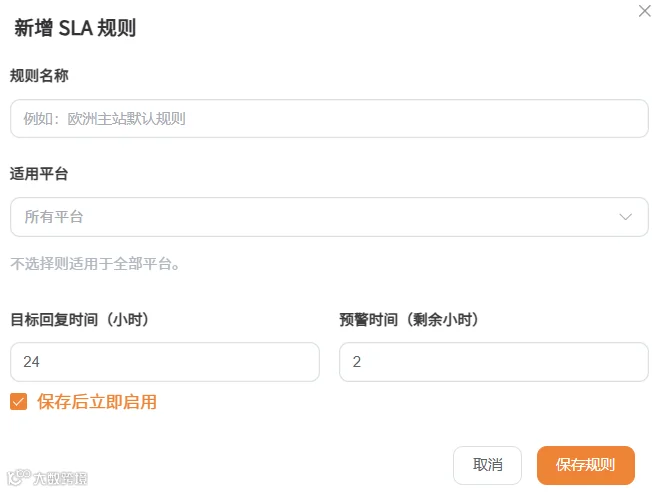664x492 pixels.
Task: Click the 适用平台 label
Action: pos(39,174)
